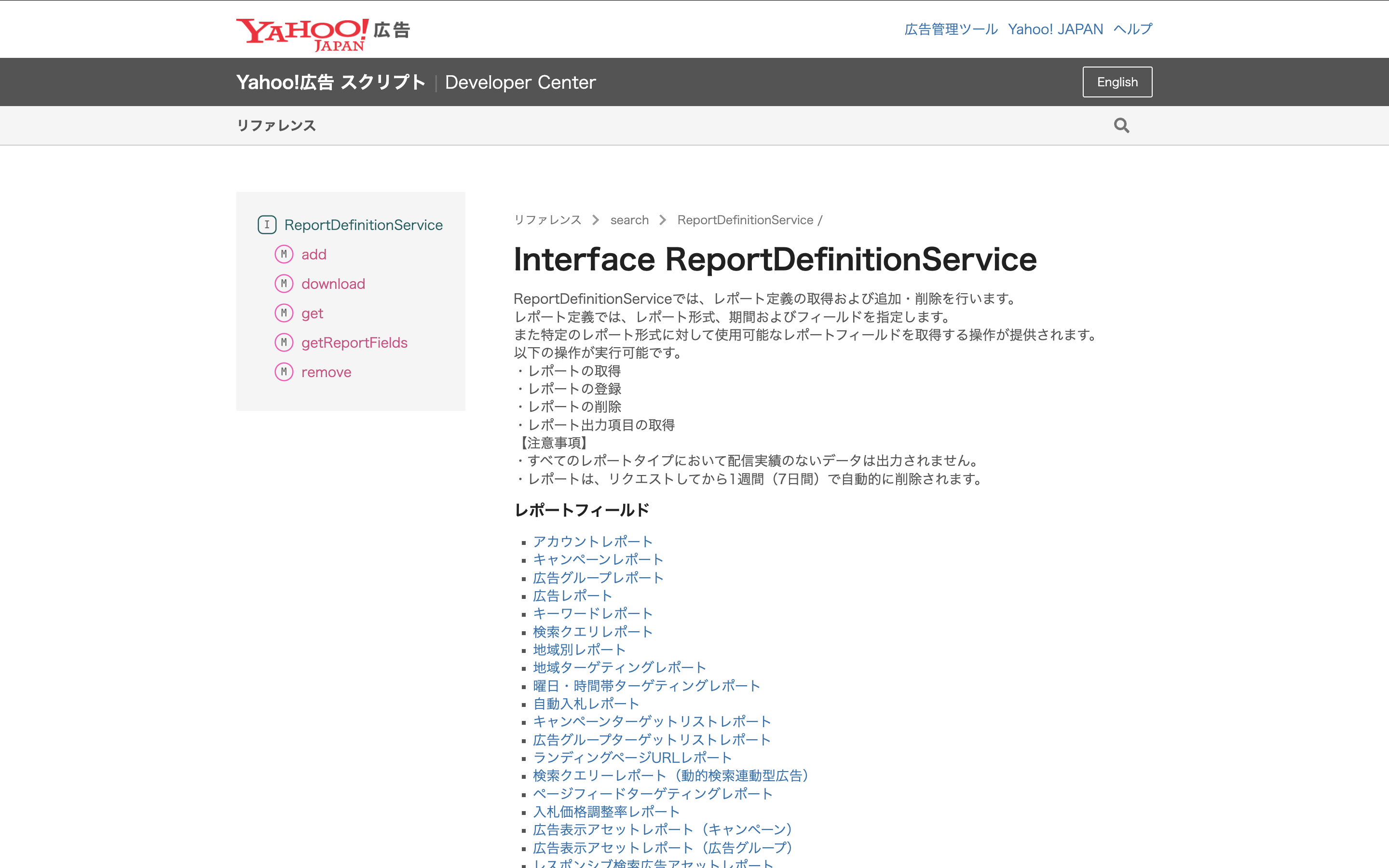1389x868 pixels.
Task: Open キーワードレポート link
Action: 593,614
